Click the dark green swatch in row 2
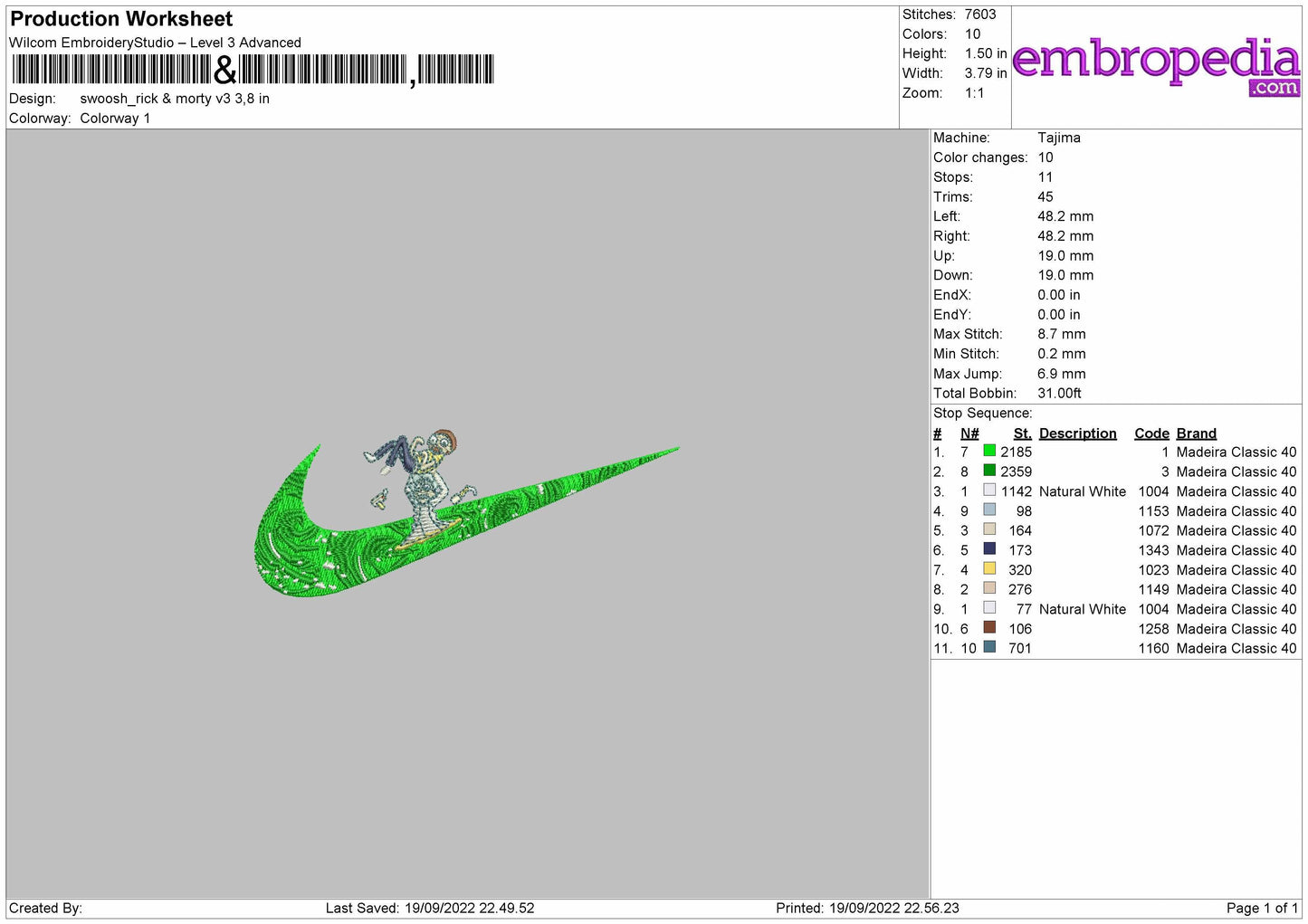Screen dimensions: 1308x924 pyautogui.click(x=989, y=471)
